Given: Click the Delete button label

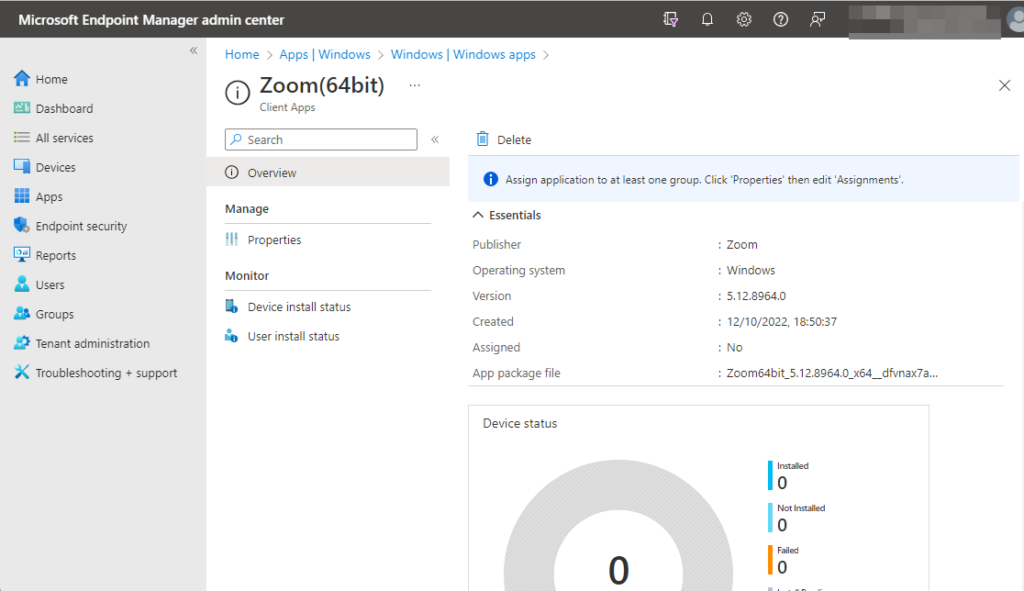Looking at the screenshot, I should pos(514,139).
